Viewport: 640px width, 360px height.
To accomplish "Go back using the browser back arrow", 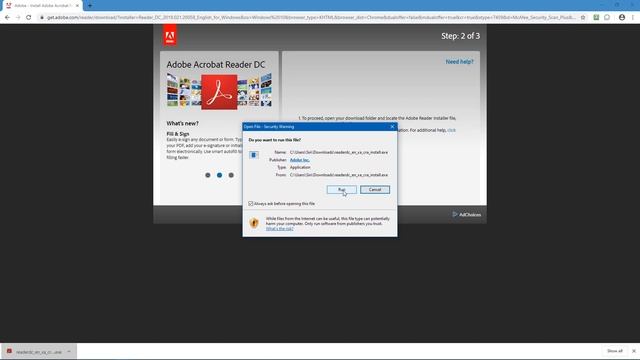I will coord(7,18).
